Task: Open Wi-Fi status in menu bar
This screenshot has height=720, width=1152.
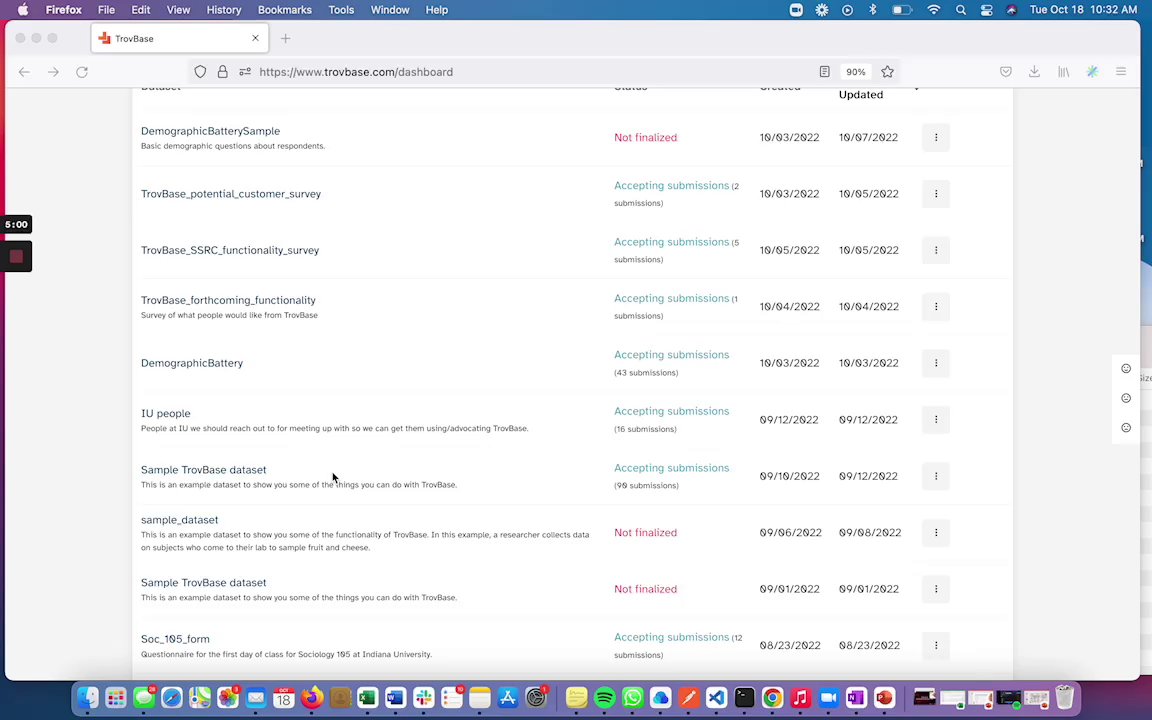Action: click(x=934, y=10)
